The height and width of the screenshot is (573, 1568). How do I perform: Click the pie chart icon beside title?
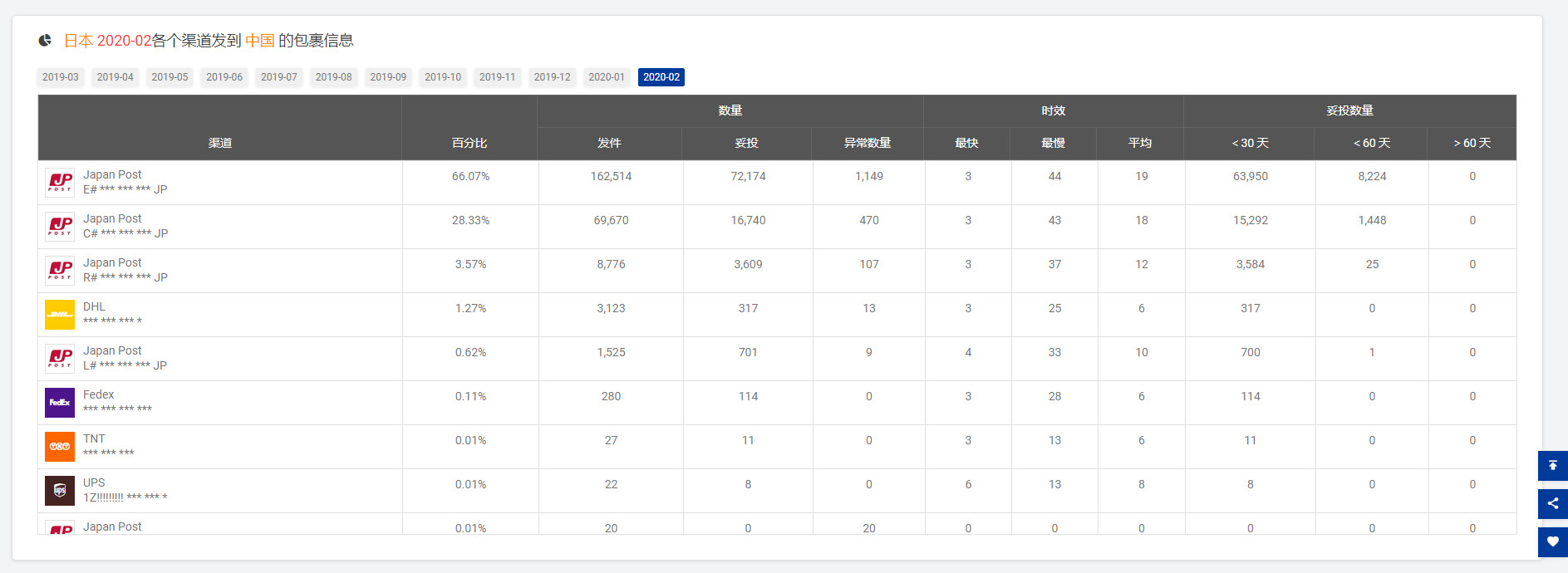click(45, 40)
